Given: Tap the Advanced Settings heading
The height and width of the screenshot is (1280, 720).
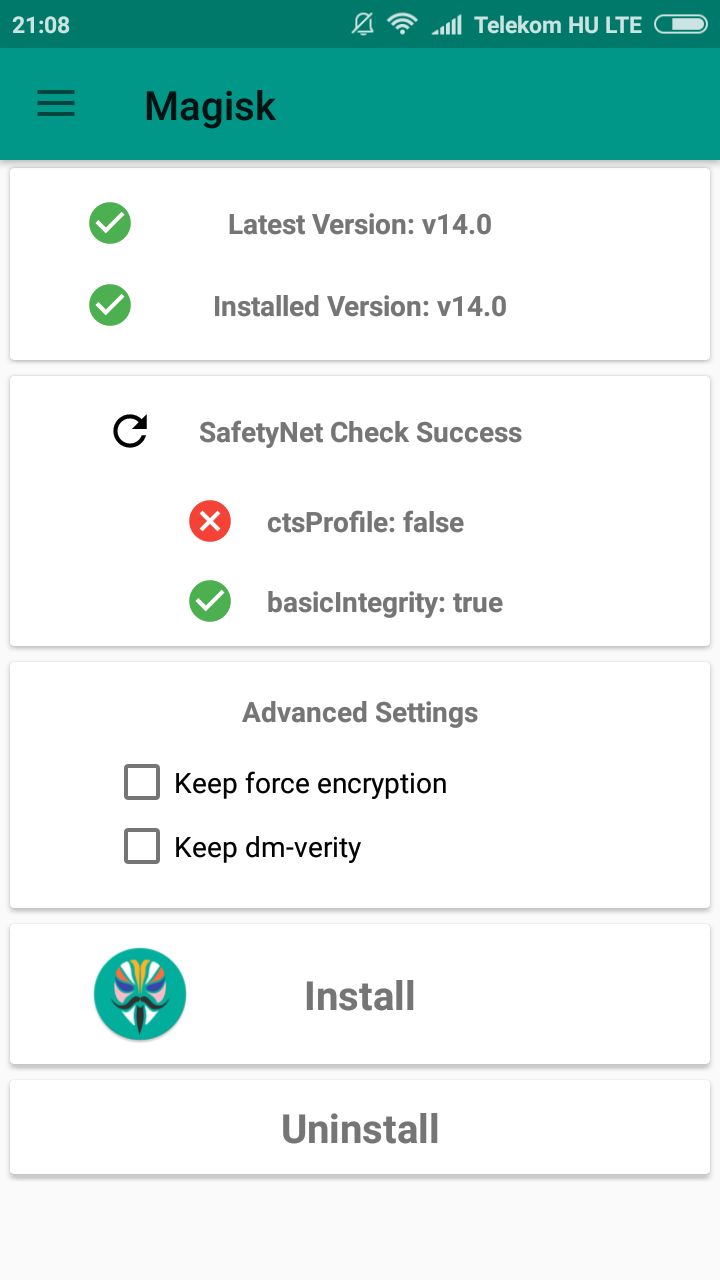Looking at the screenshot, I should [x=360, y=712].
